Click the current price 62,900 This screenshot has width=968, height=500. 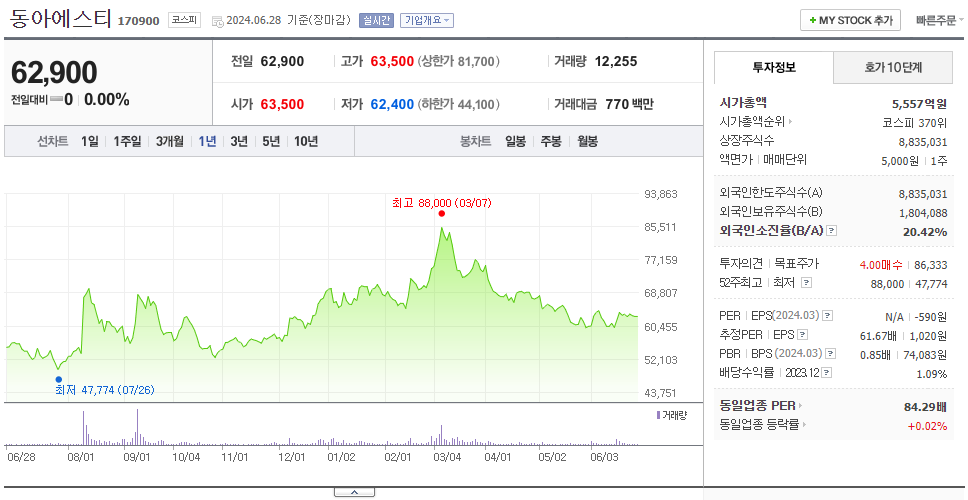(54, 73)
